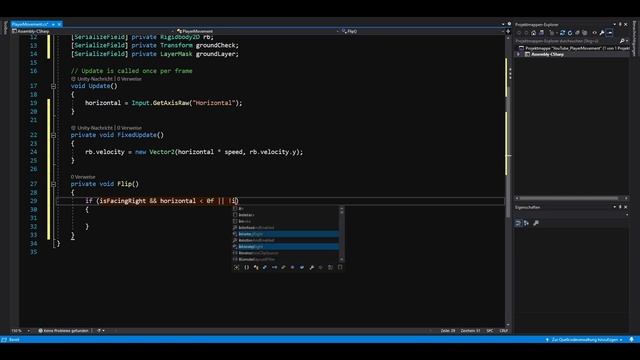This screenshot has width=640, height=360.
Task: Click the Projektmappen-Explorer horizontal scrollbar
Action: point(569,198)
